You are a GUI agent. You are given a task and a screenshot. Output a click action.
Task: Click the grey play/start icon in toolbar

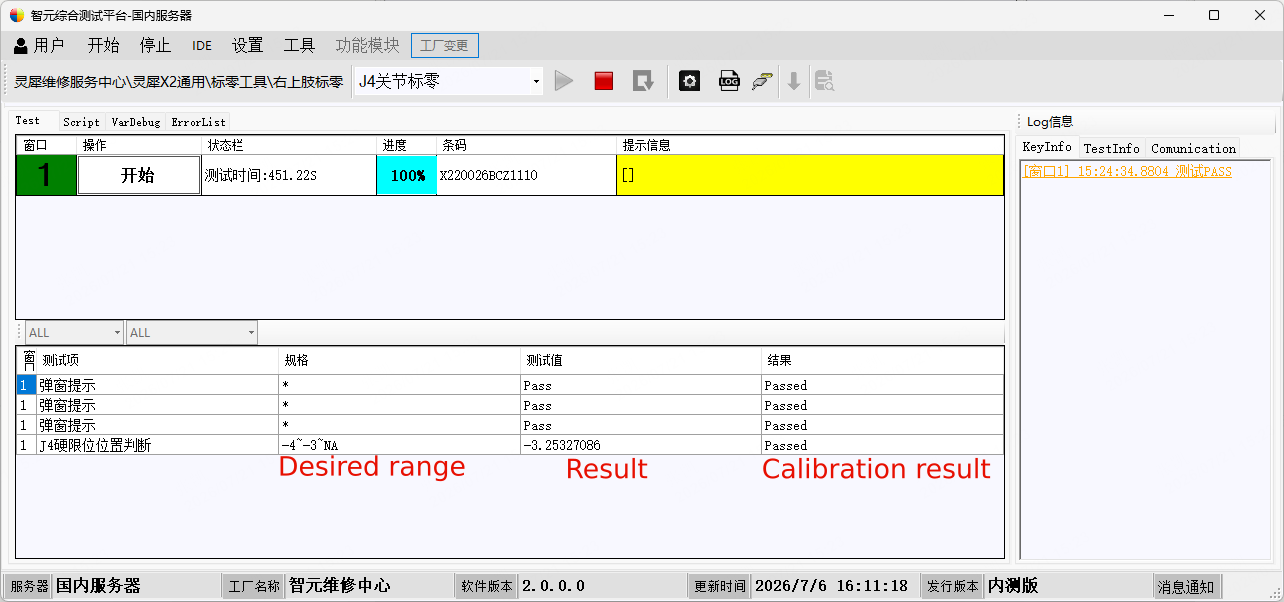click(x=564, y=81)
